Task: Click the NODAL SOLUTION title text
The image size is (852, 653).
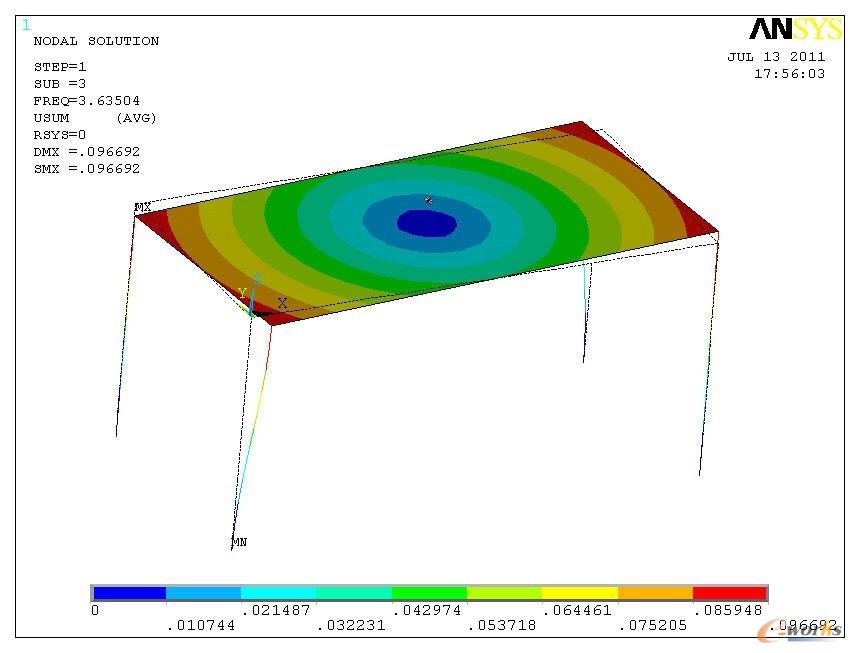Action: pos(96,41)
